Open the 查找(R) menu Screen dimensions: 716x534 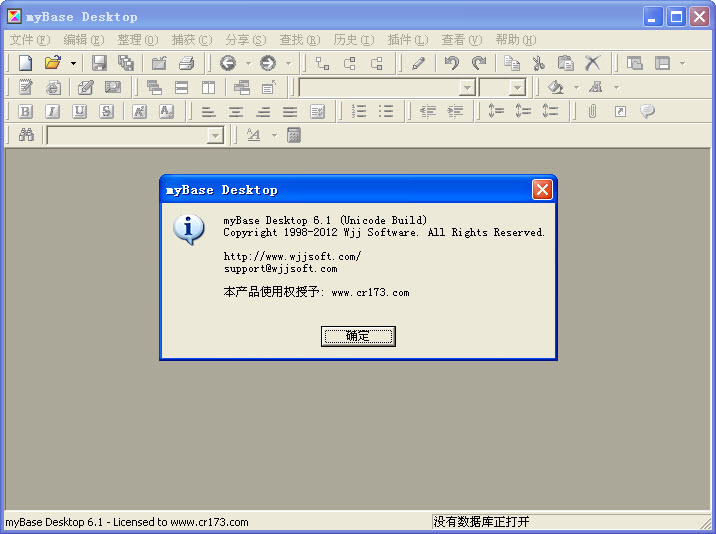[300, 40]
